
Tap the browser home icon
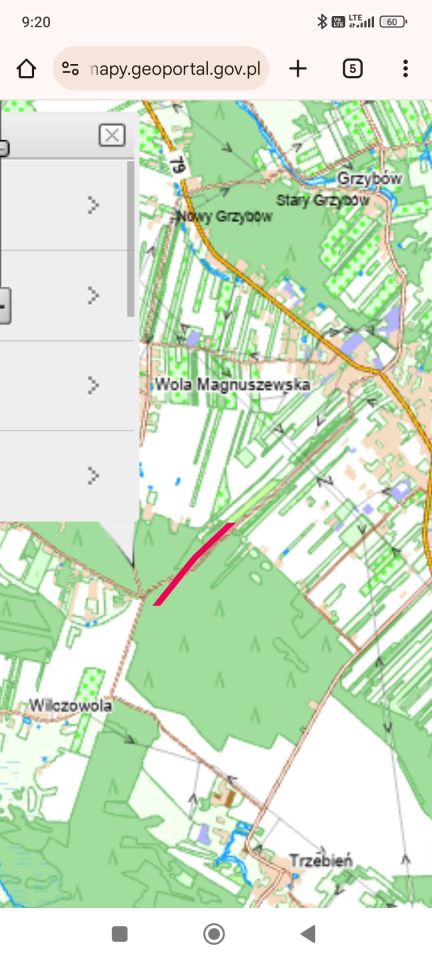(26, 69)
